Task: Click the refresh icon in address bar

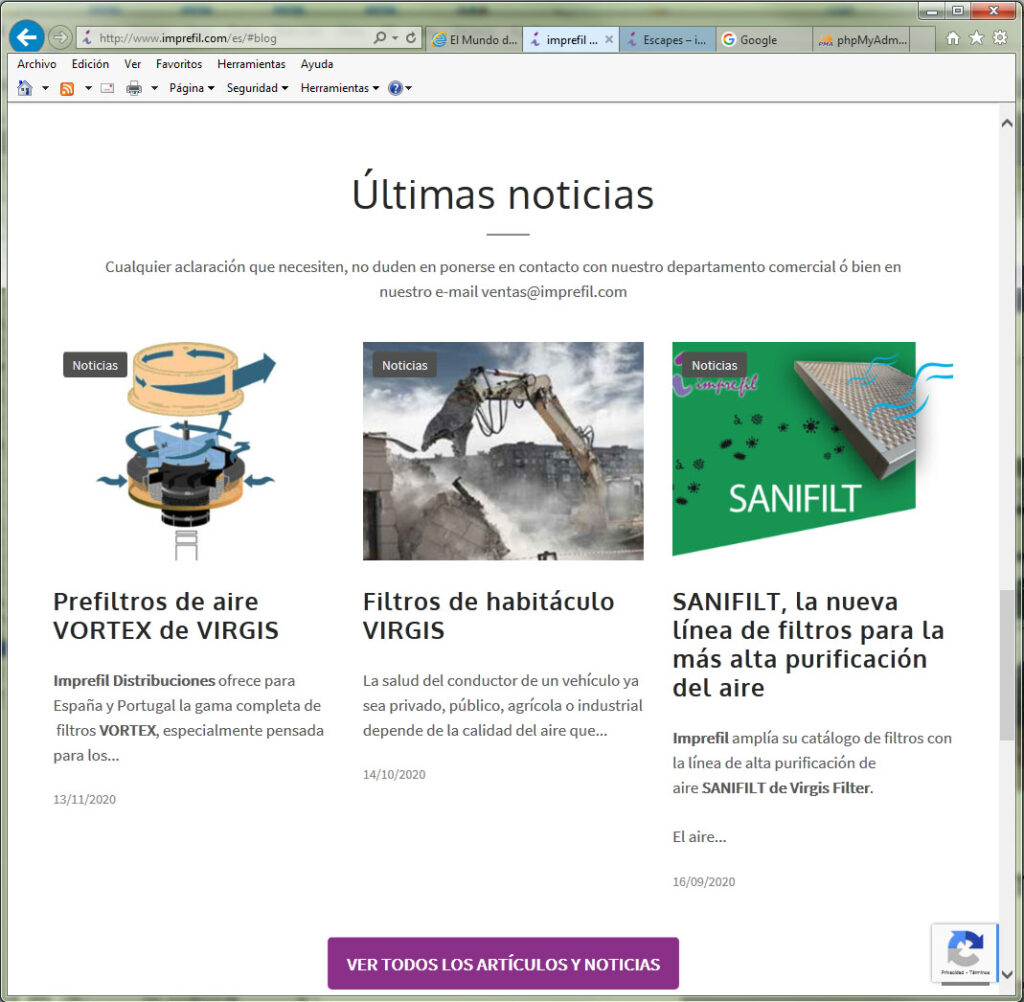Action: point(410,38)
